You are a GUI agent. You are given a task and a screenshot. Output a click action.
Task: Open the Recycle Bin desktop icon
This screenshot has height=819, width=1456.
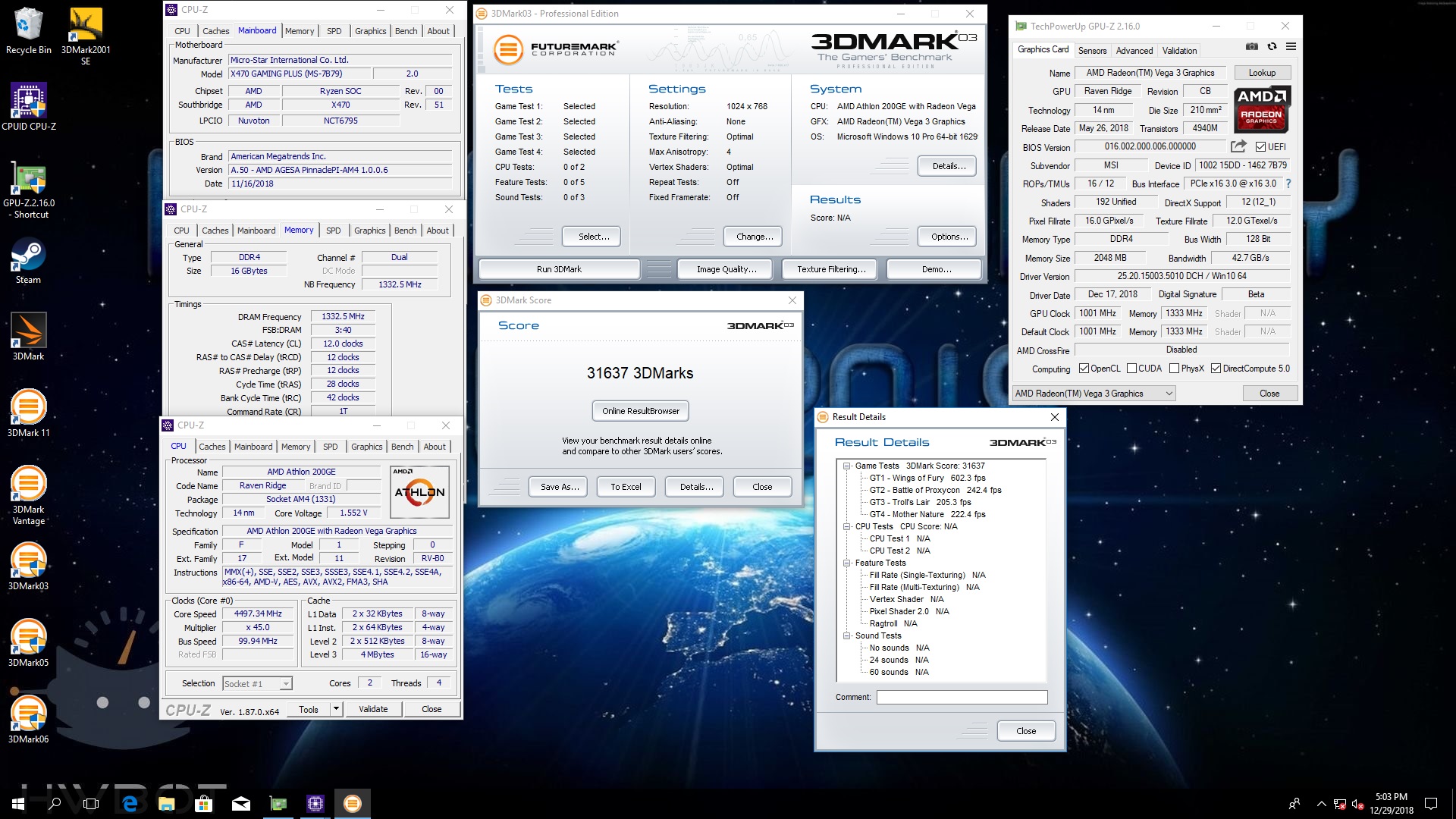[28, 32]
